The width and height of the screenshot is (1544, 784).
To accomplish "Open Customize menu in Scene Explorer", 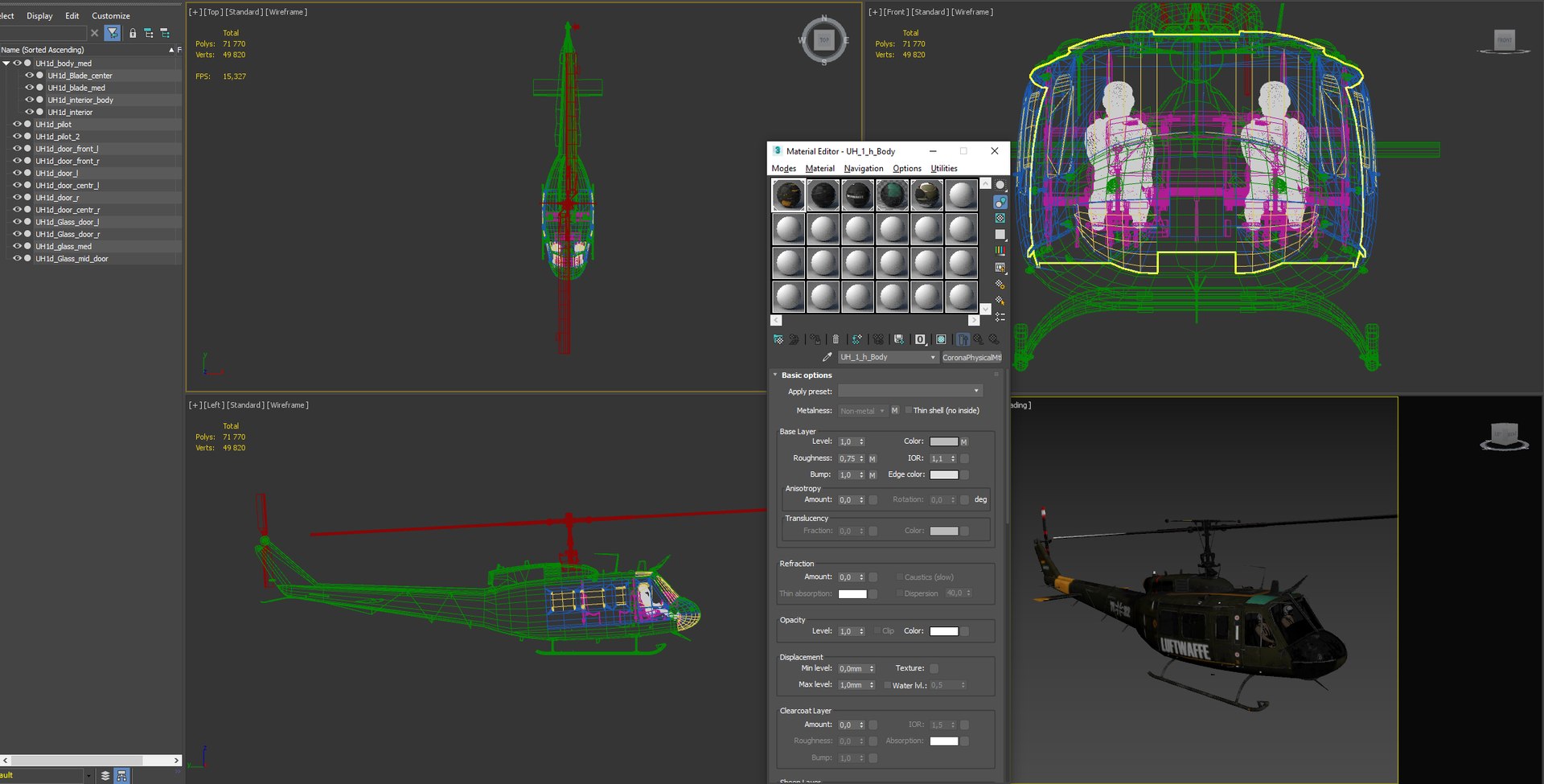I will (x=110, y=15).
